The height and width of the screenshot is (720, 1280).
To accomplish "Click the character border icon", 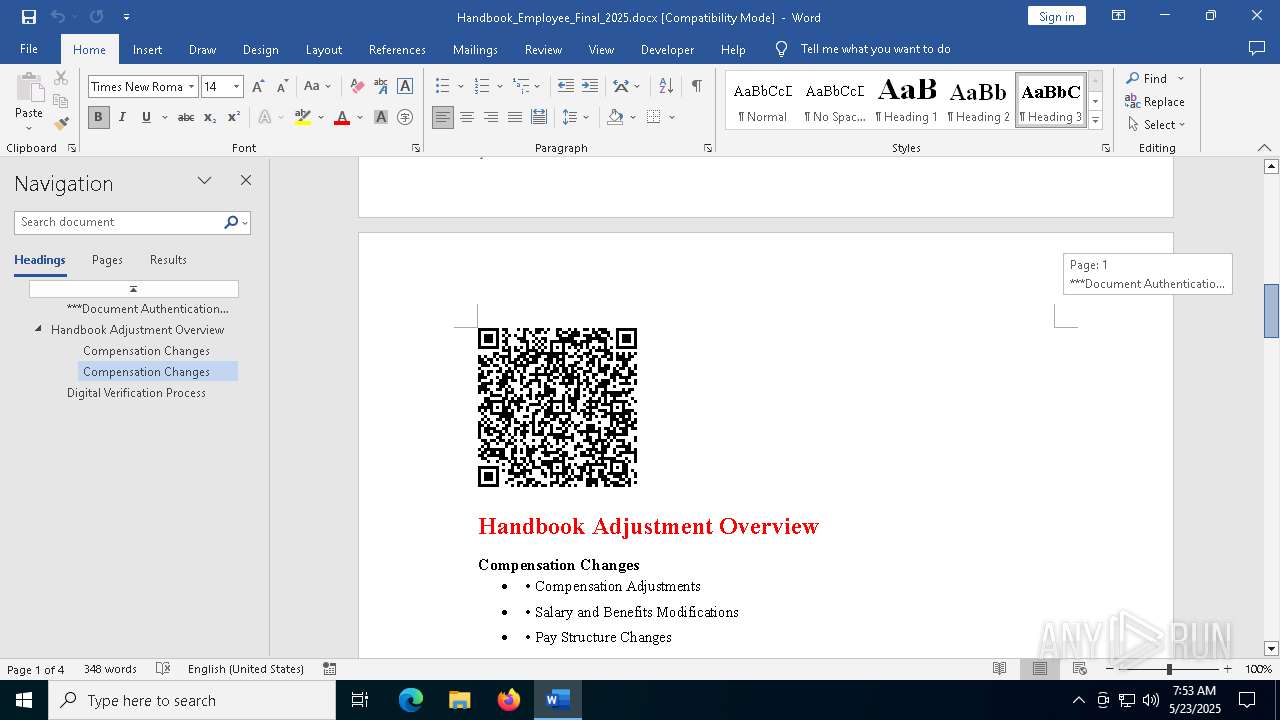I will click(405, 87).
